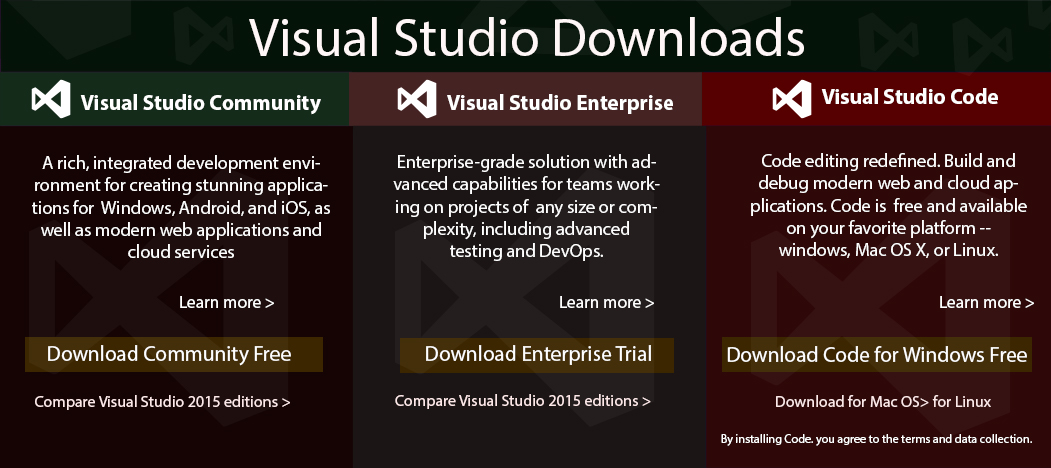The image size is (1051, 468).
Task: Click the Visual Studio Code heading
Action: click(x=910, y=97)
